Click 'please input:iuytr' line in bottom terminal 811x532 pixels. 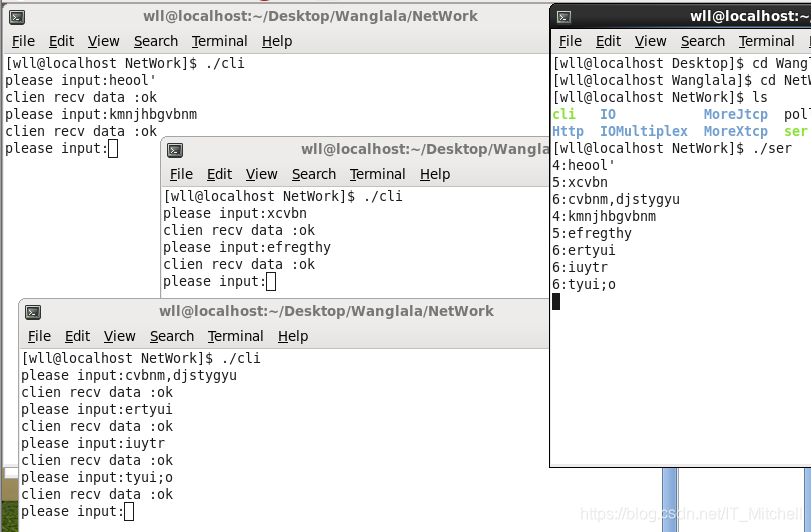click(x=93, y=444)
